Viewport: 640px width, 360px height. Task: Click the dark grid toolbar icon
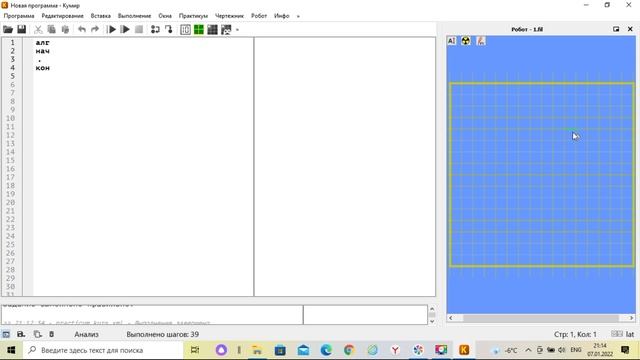click(x=212, y=29)
